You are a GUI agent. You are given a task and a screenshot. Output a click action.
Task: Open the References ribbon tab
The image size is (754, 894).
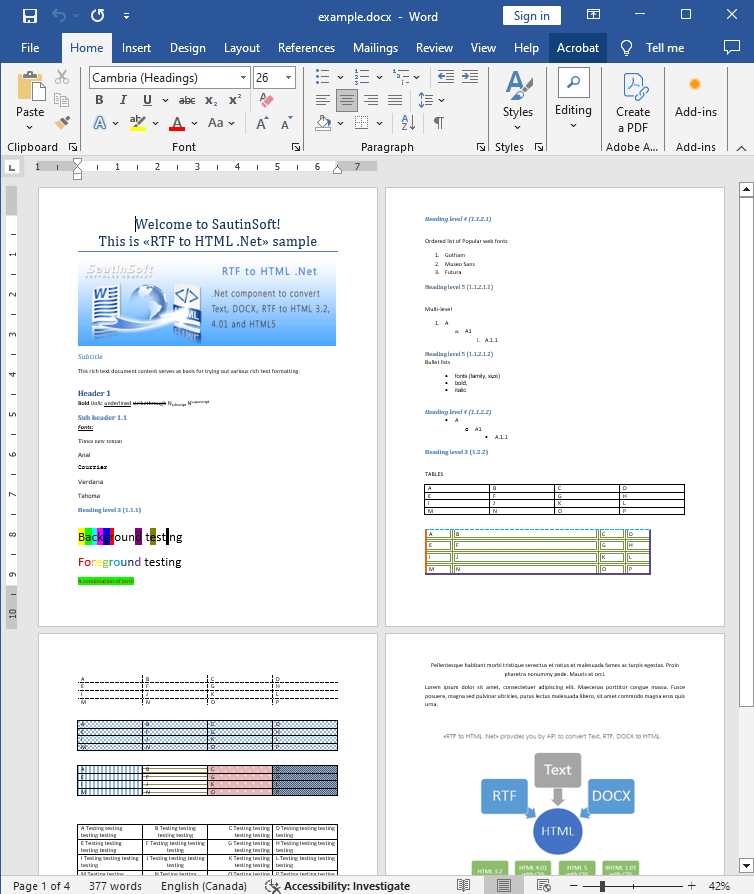coord(306,48)
